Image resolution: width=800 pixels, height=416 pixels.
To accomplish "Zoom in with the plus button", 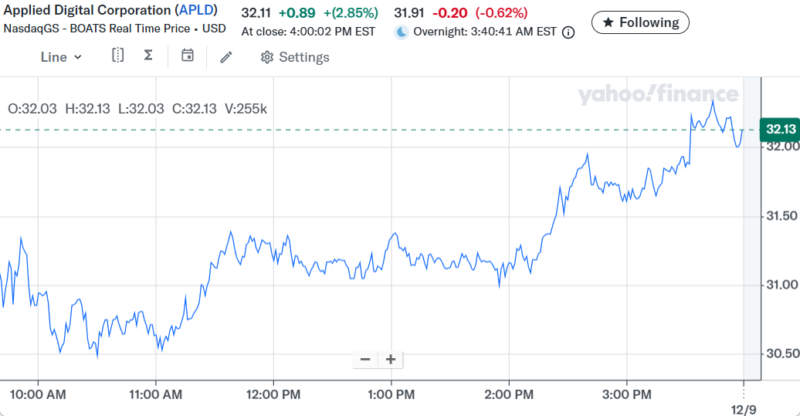I will [x=390, y=360].
